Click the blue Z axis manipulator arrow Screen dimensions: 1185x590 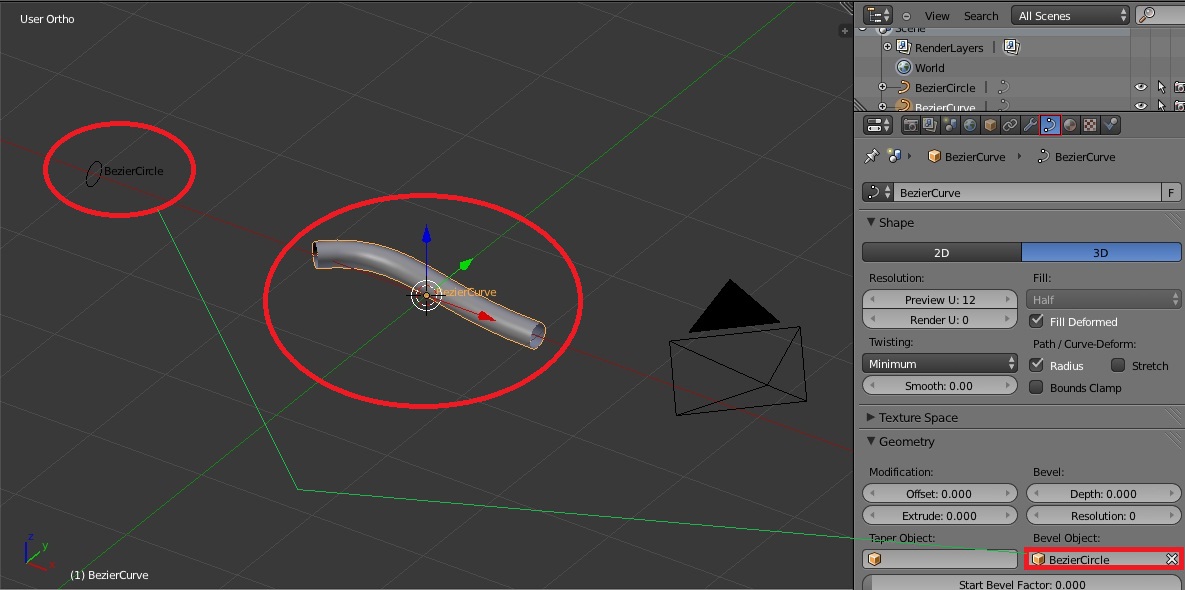(x=426, y=234)
